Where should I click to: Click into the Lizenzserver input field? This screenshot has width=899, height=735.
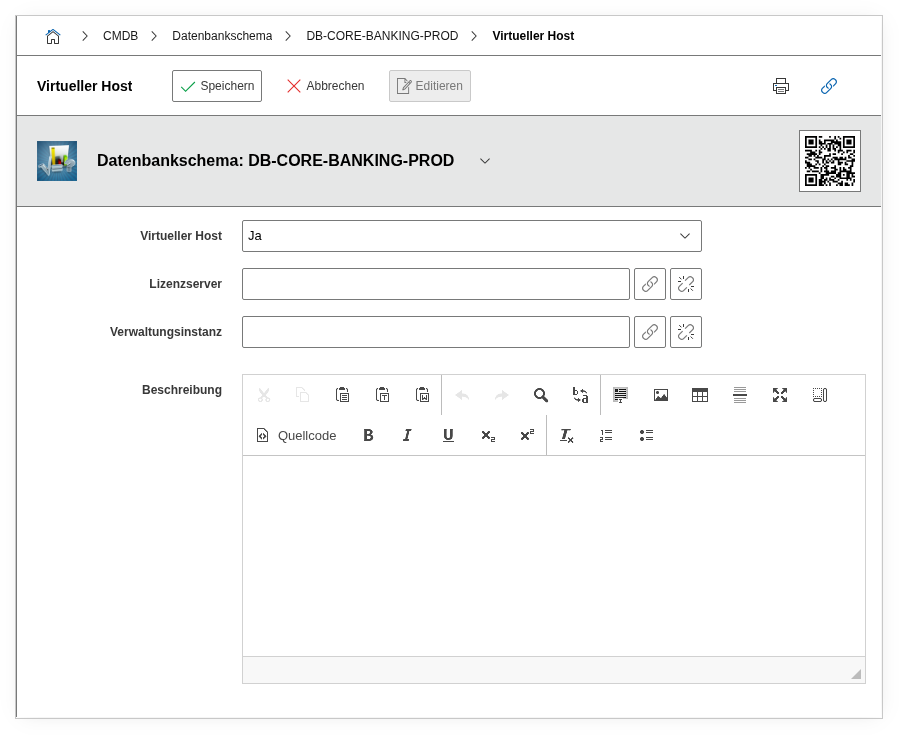pos(435,283)
